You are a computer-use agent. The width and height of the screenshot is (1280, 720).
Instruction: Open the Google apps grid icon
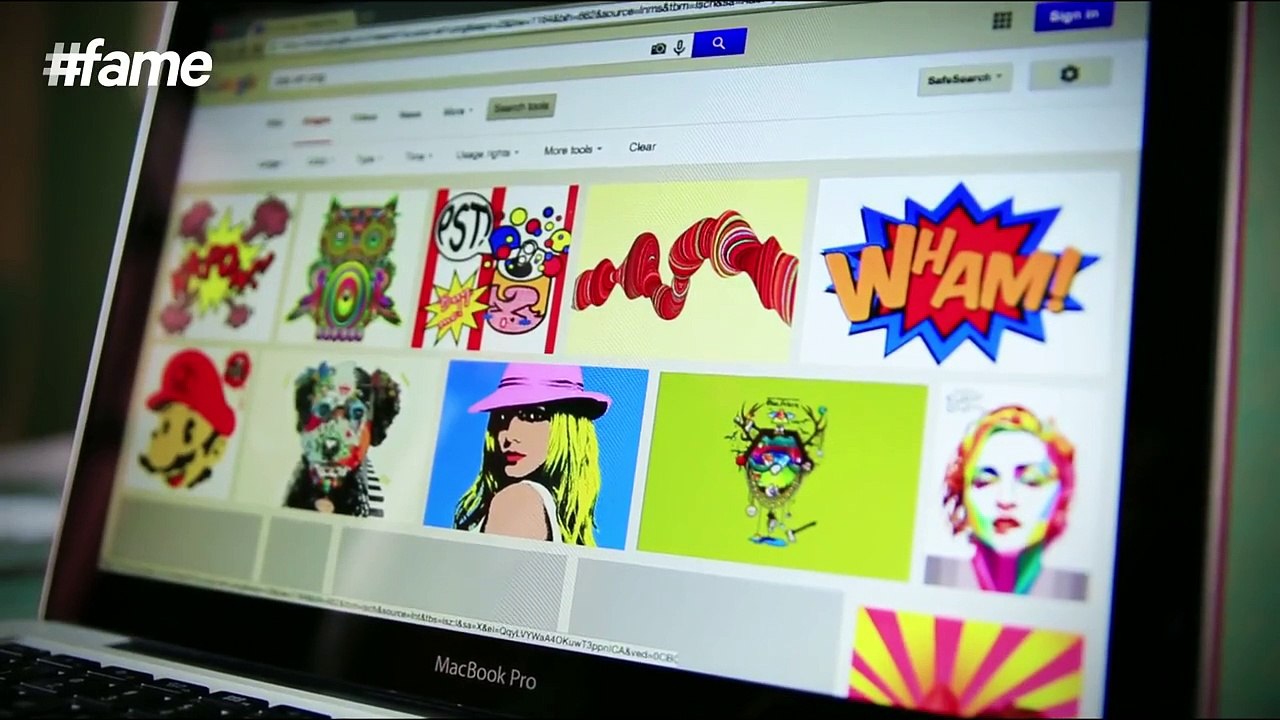click(x=1002, y=20)
